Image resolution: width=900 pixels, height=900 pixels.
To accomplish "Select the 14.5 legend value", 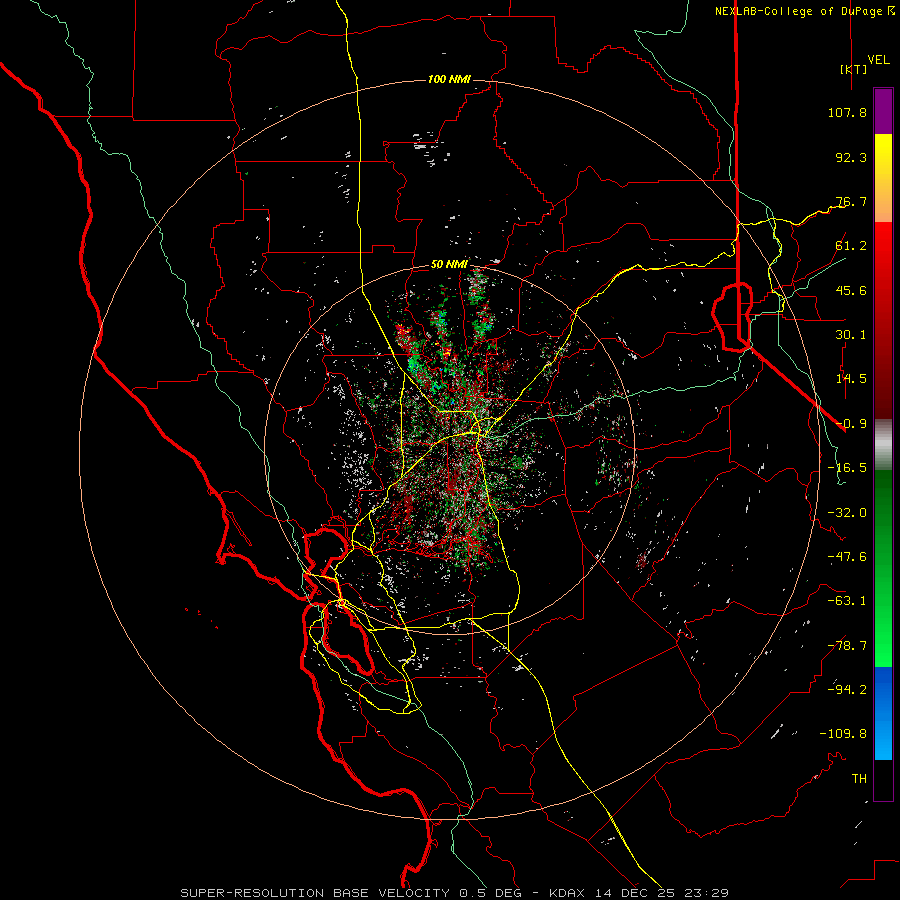I will coord(851,379).
